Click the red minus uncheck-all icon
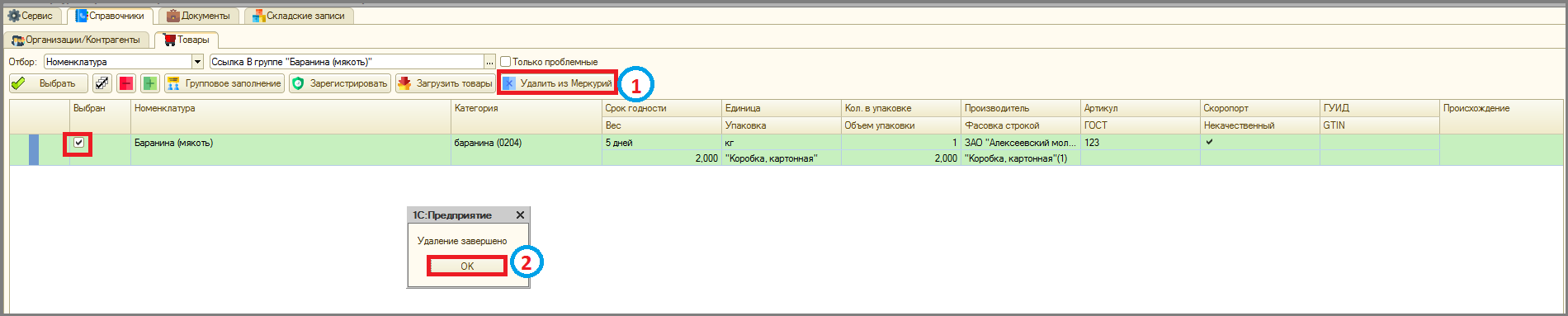1568x316 pixels. tap(125, 83)
